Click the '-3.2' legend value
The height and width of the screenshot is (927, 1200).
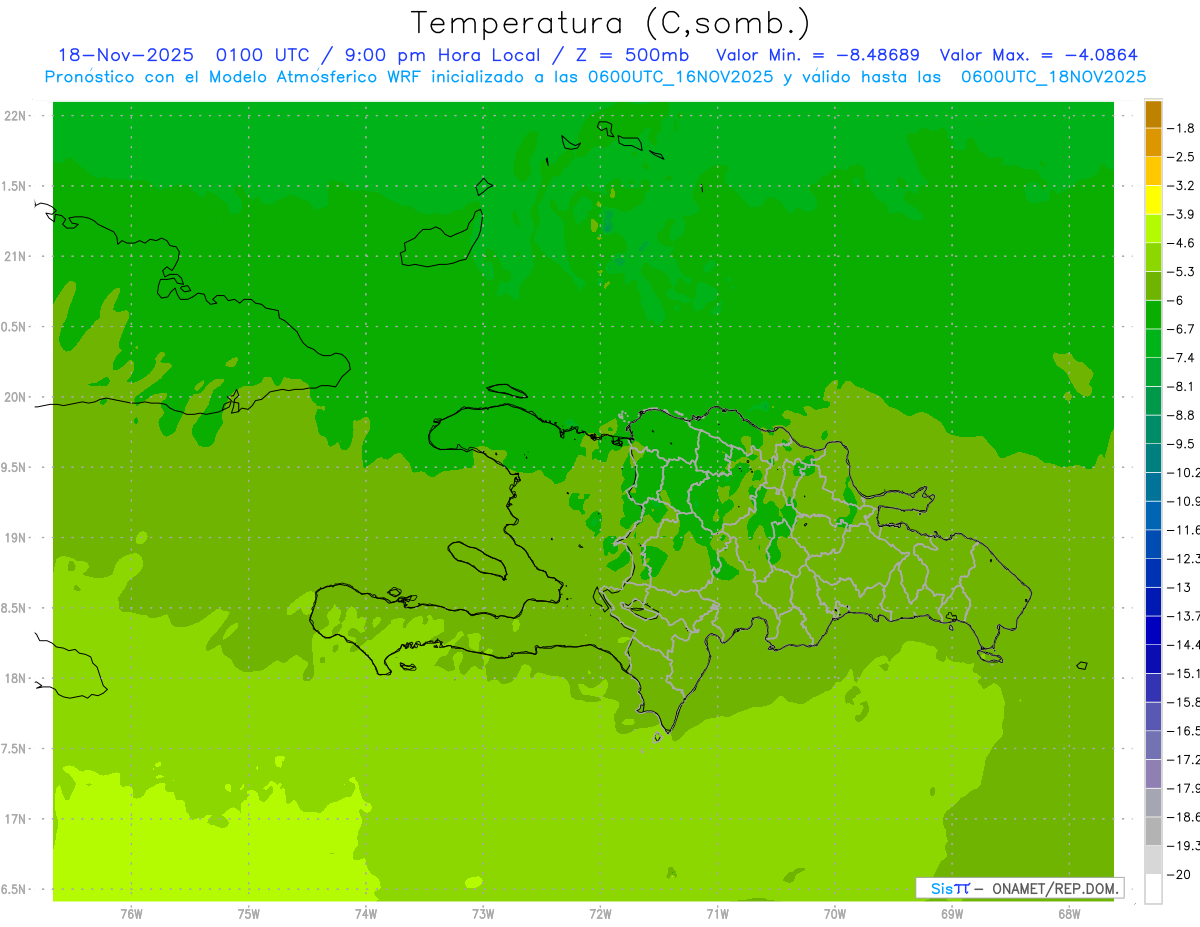click(x=1182, y=186)
